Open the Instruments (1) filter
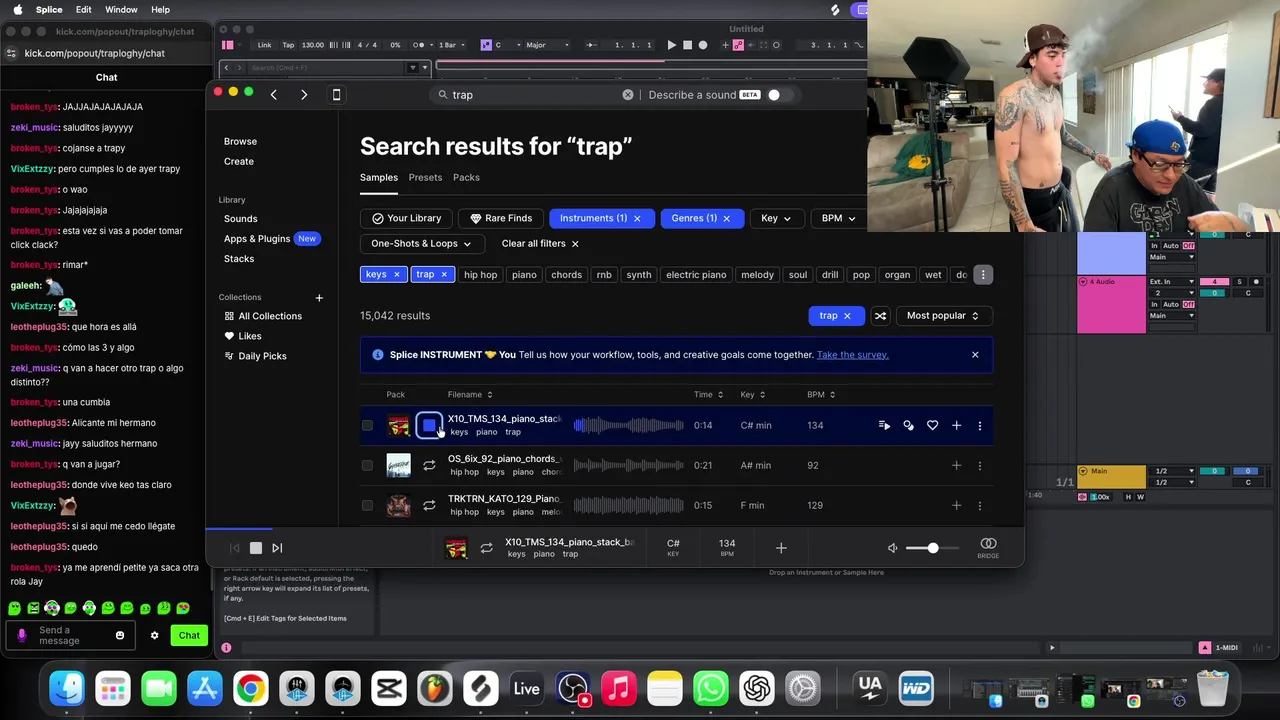Image resolution: width=1280 pixels, height=720 pixels. point(594,218)
